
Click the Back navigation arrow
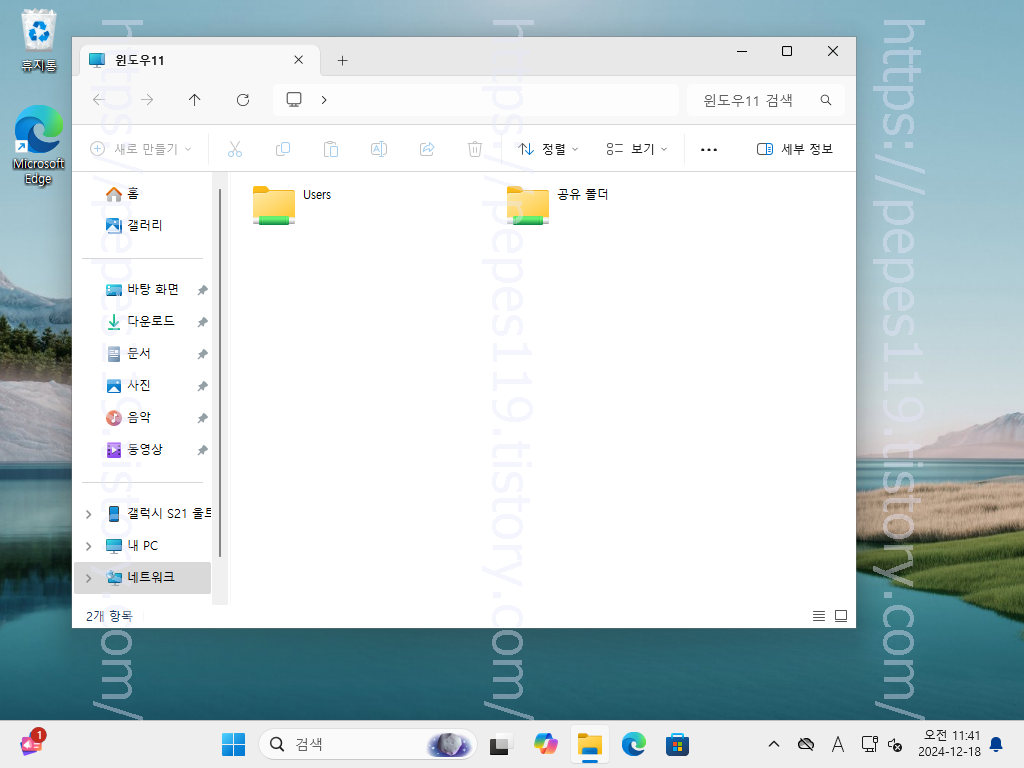coord(99,100)
